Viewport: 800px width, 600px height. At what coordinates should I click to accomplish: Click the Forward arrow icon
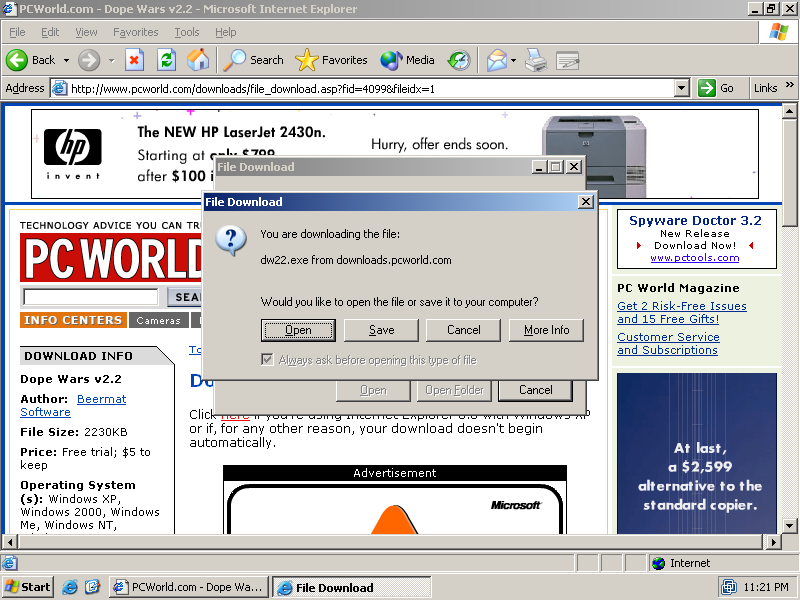click(x=89, y=60)
